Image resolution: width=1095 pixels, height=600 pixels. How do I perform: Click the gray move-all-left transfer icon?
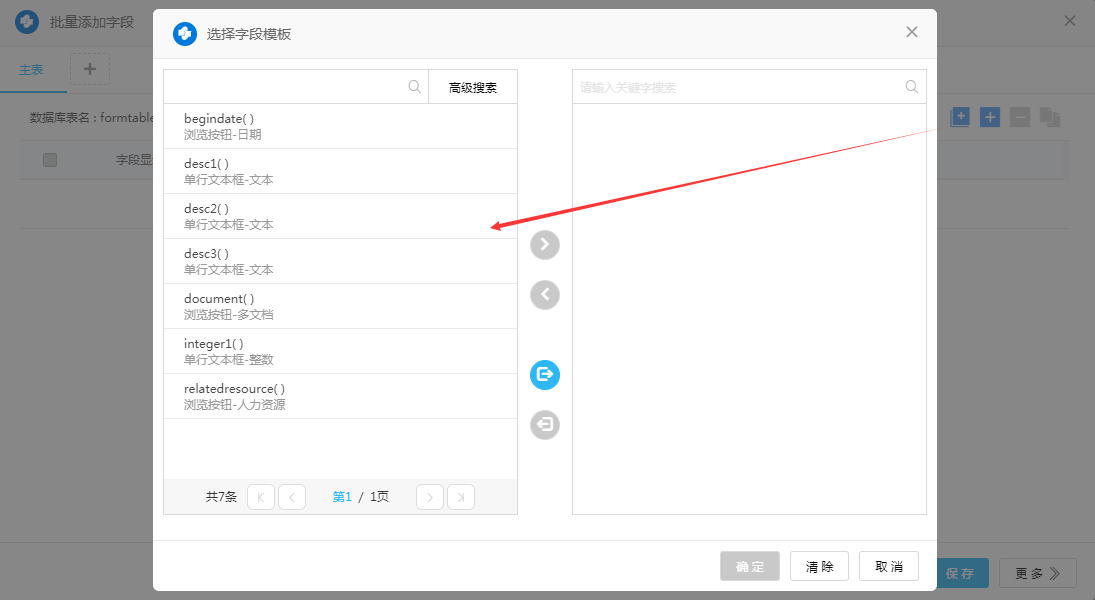[x=544, y=425]
